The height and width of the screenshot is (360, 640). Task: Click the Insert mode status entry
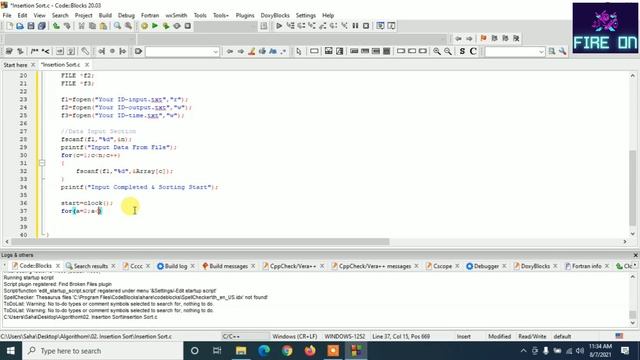point(464,336)
